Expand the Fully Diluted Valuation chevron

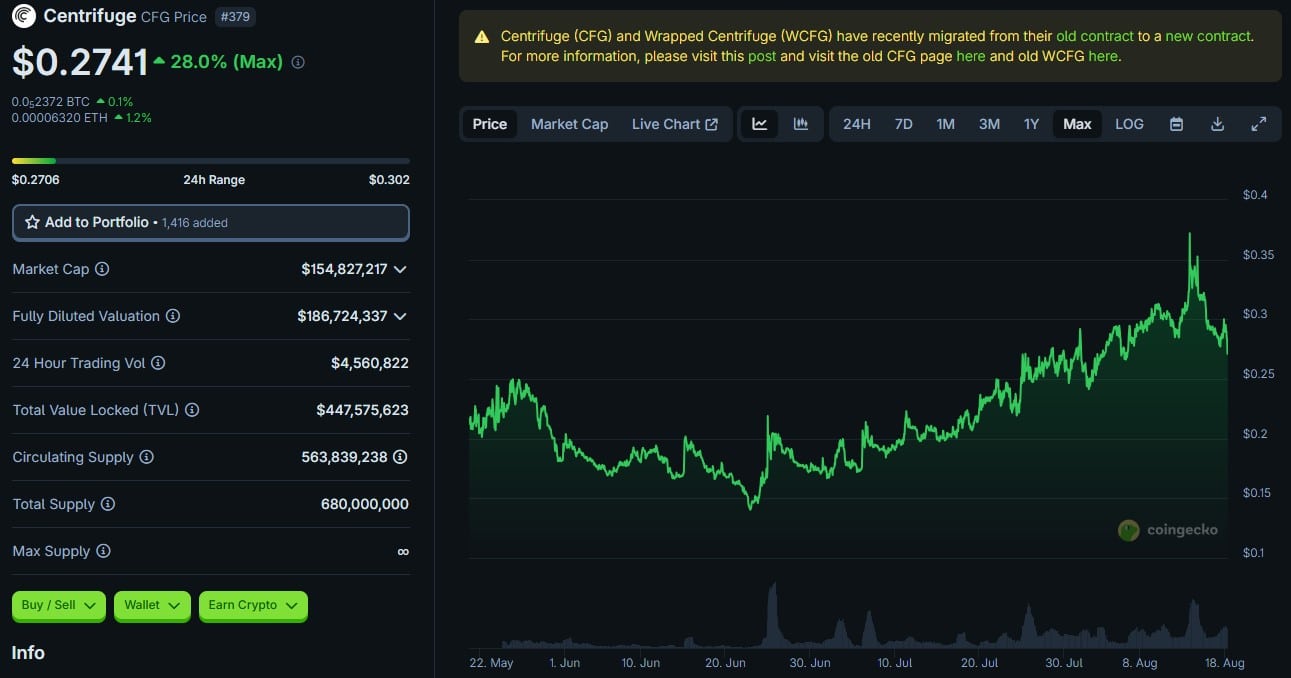(400, 316)
